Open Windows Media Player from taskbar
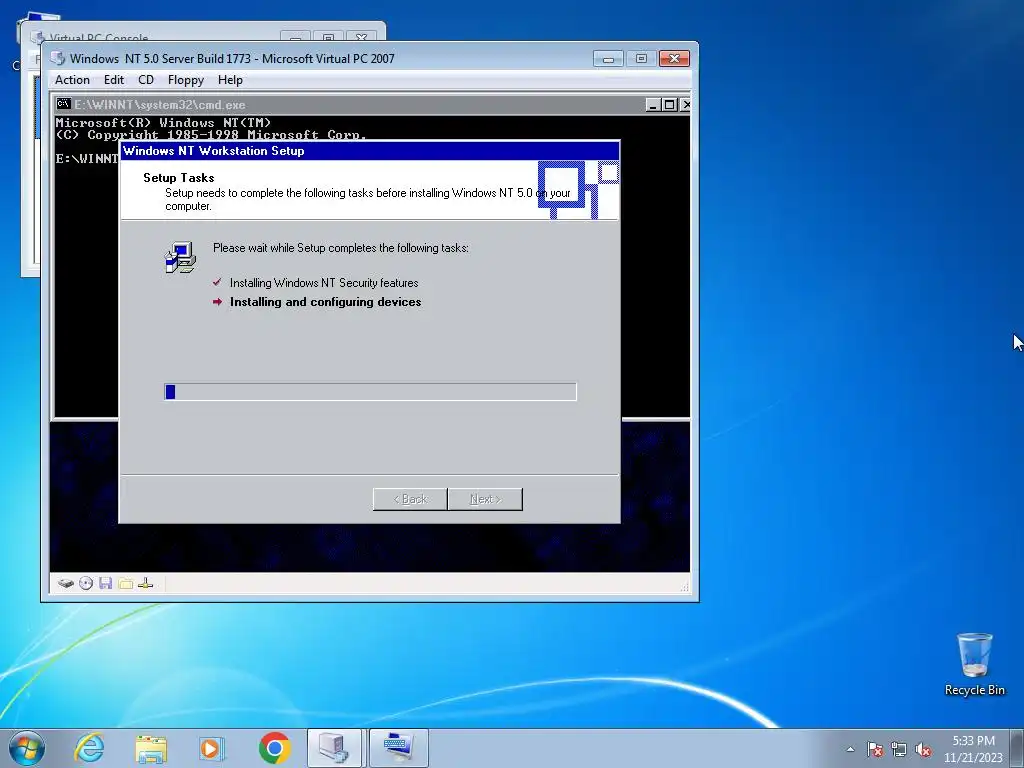Screen dimensions: 1024x768 coord(211,748)
